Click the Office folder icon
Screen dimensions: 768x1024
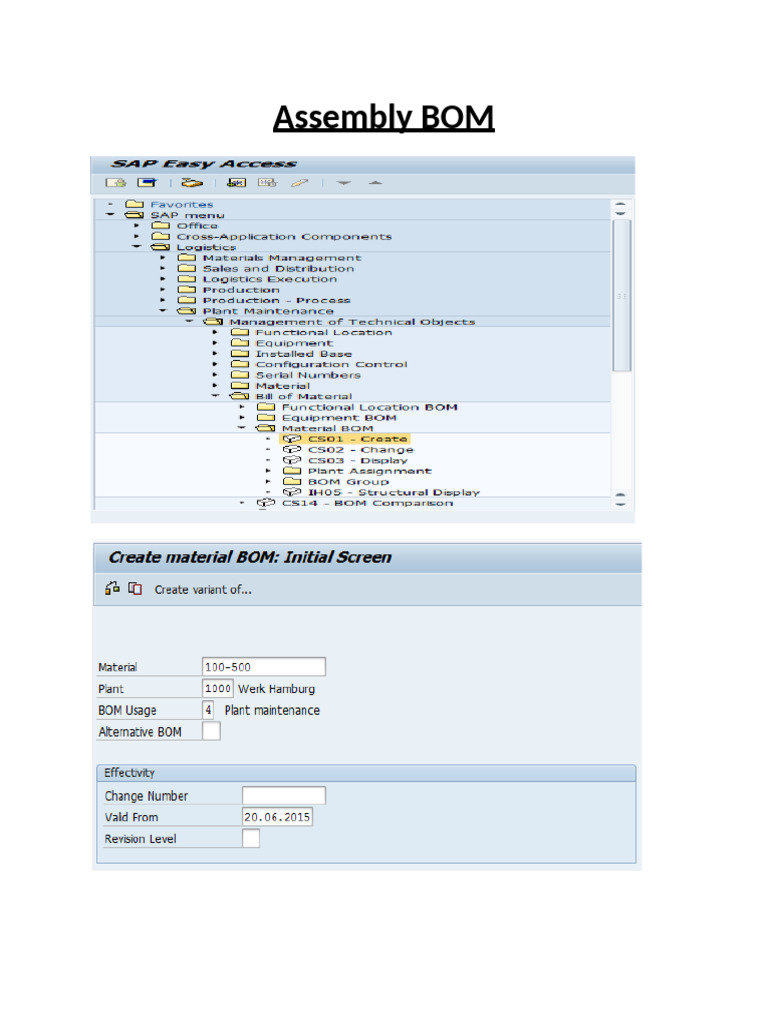[161, 226]
